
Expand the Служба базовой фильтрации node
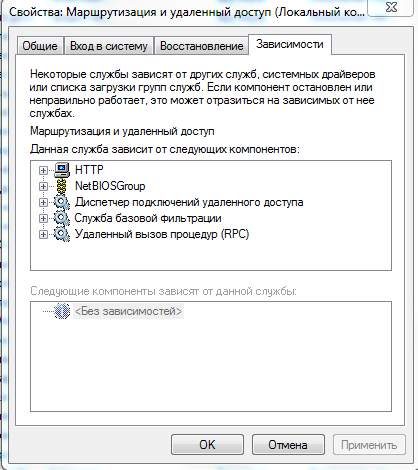click(x=43, y=218)
